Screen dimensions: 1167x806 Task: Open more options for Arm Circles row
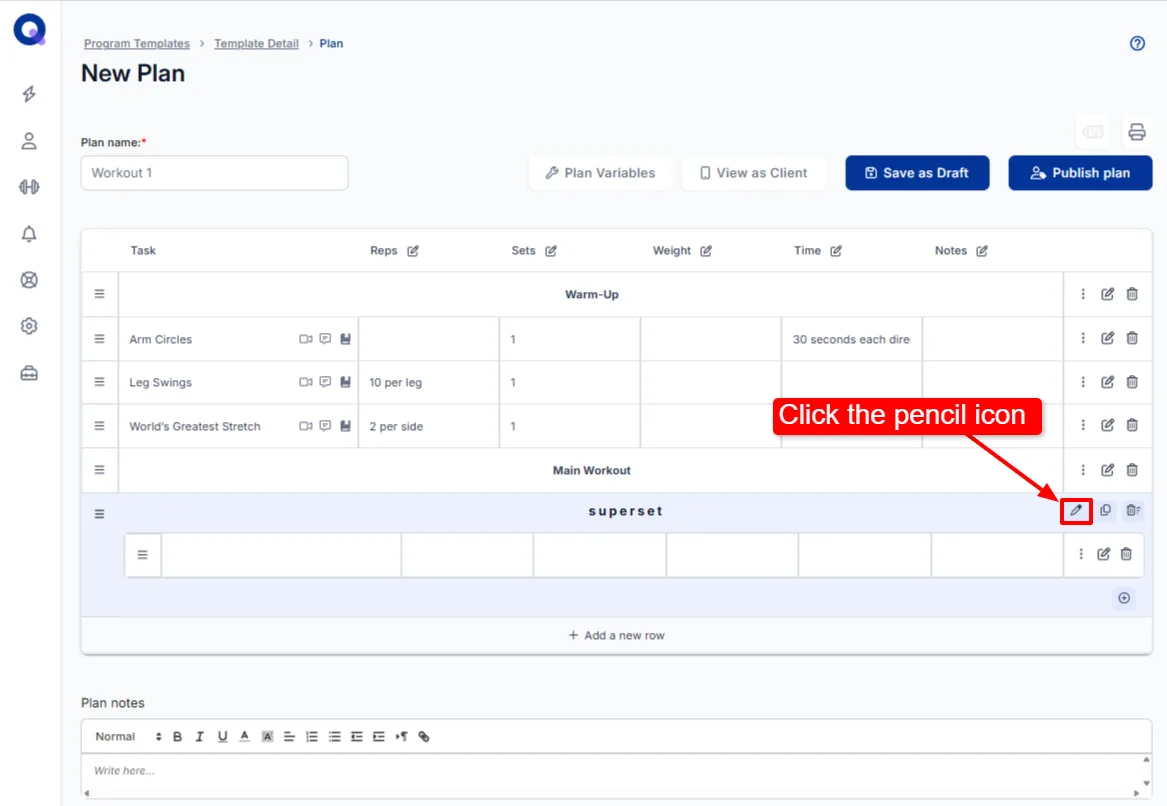[x=1083, y=338]
